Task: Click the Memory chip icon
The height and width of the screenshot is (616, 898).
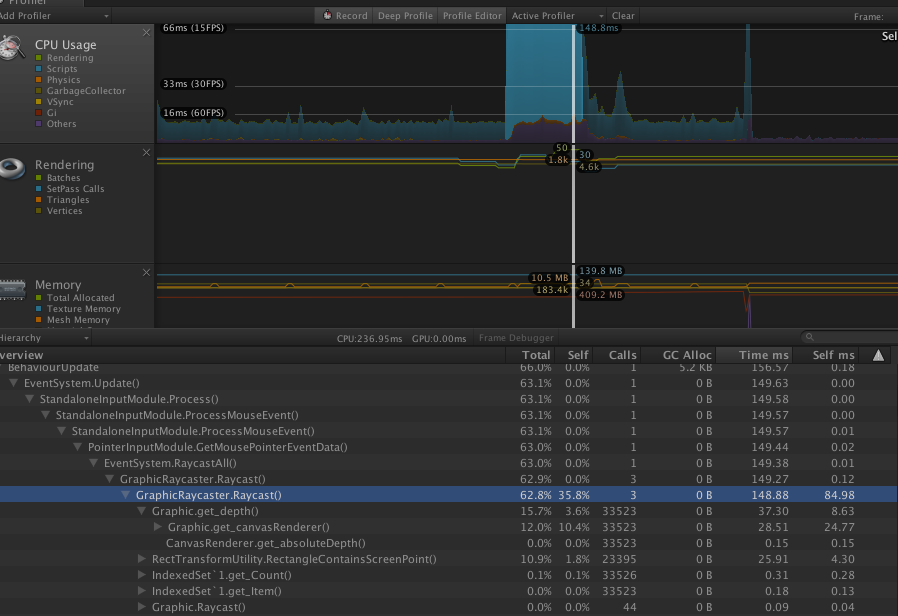Action: (x=13, y=289)
